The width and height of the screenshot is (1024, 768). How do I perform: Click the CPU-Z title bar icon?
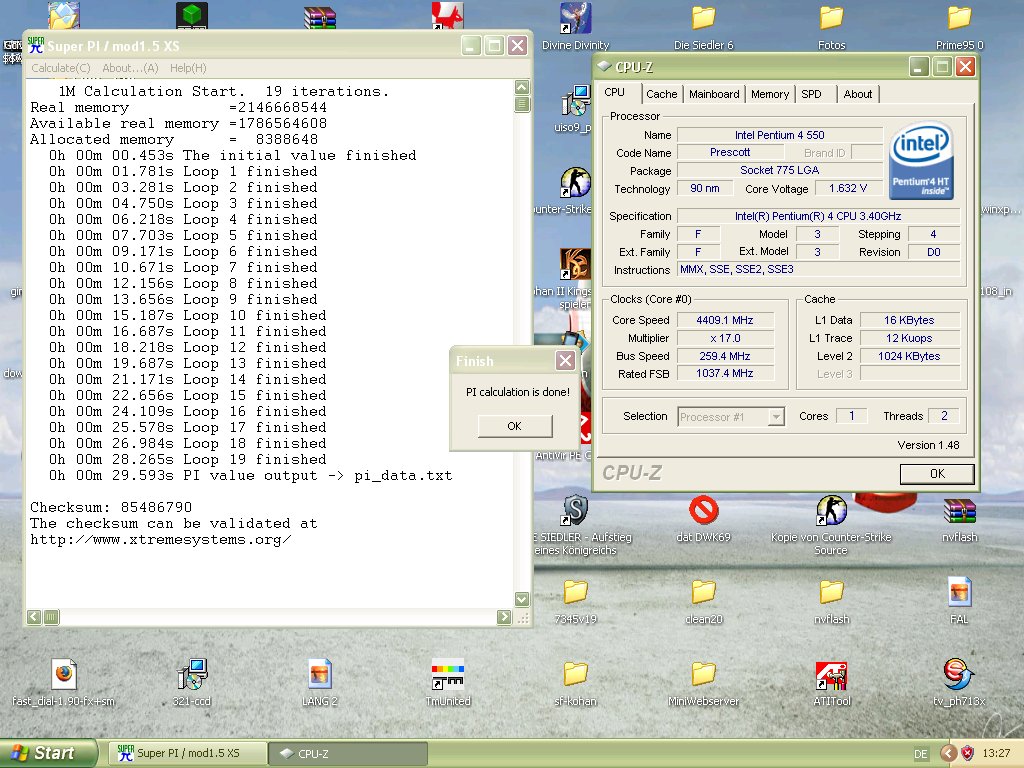pos(604,66)
